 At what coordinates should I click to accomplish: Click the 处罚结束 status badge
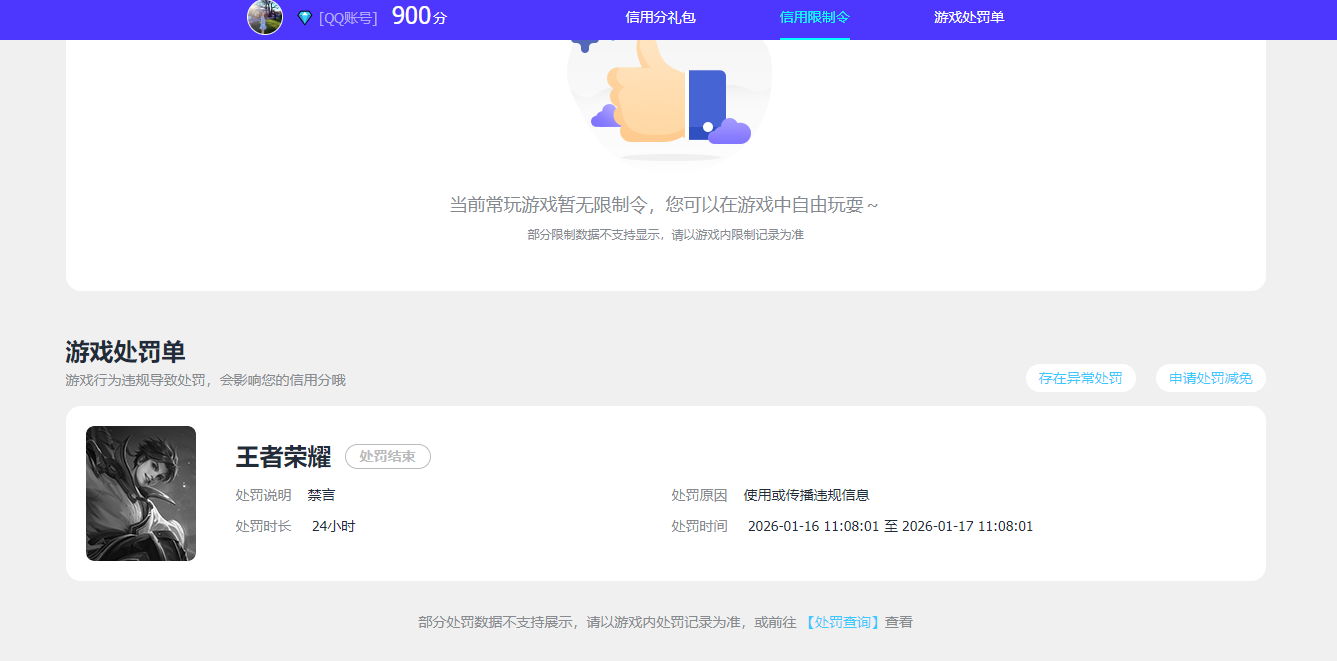pos(388,456)
